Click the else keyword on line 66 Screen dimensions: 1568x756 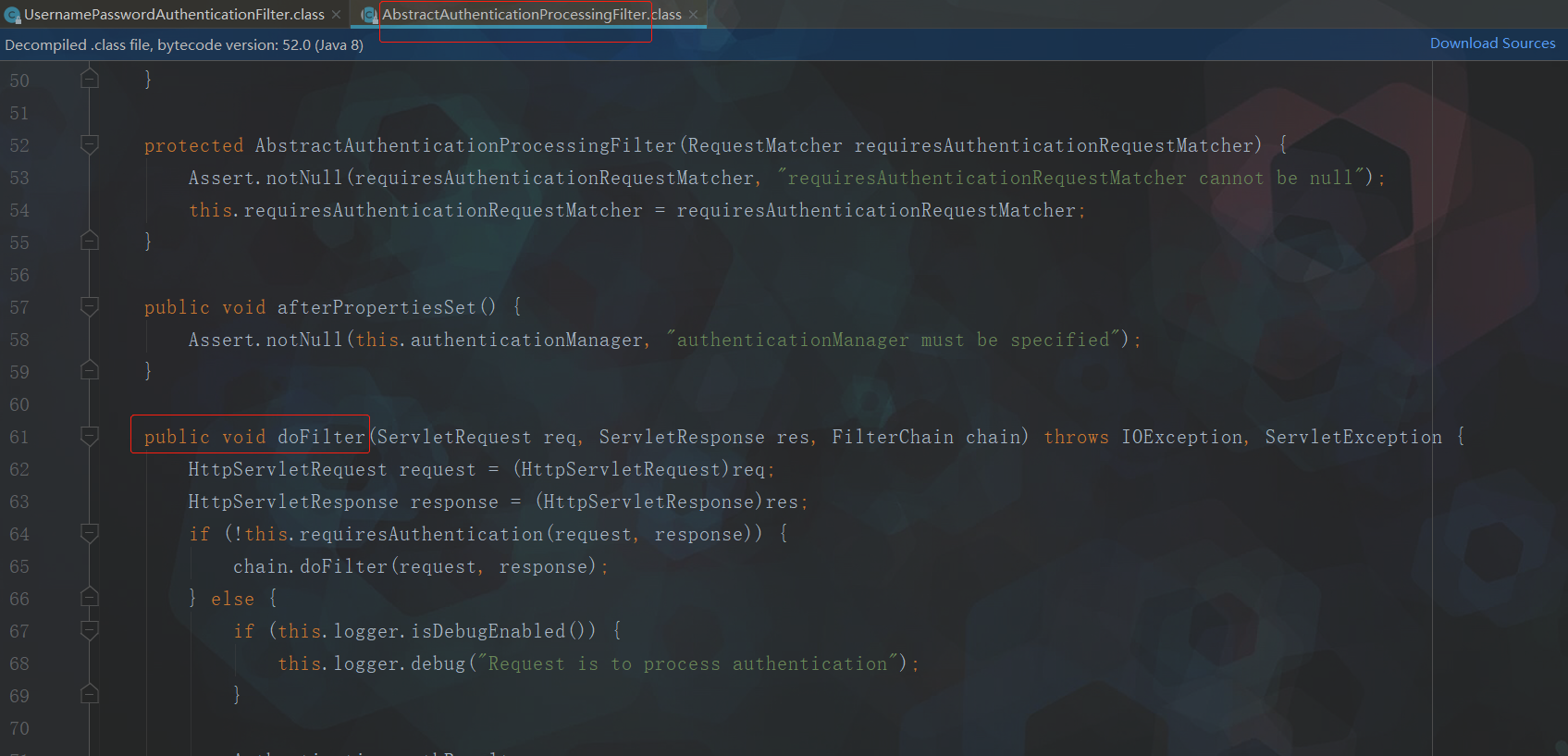pyautogui.click(x=232, y=599)
